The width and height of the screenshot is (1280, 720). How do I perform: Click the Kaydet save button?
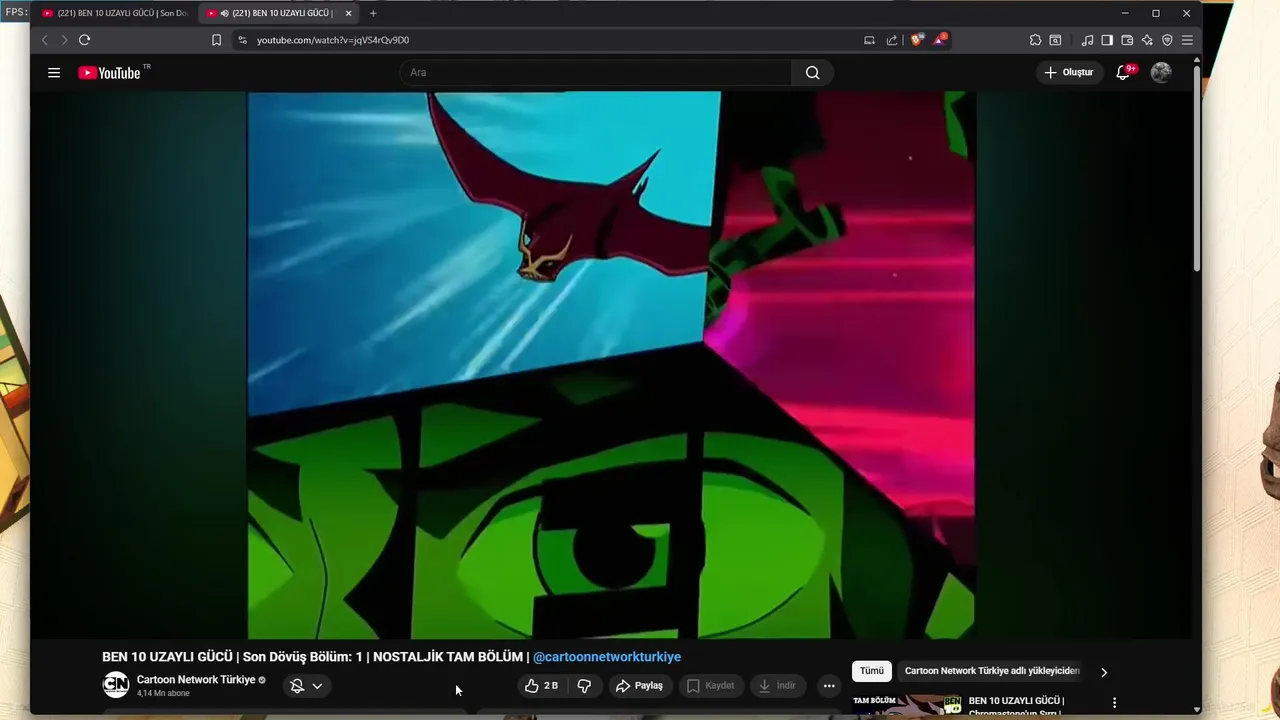tap(710, 685)
